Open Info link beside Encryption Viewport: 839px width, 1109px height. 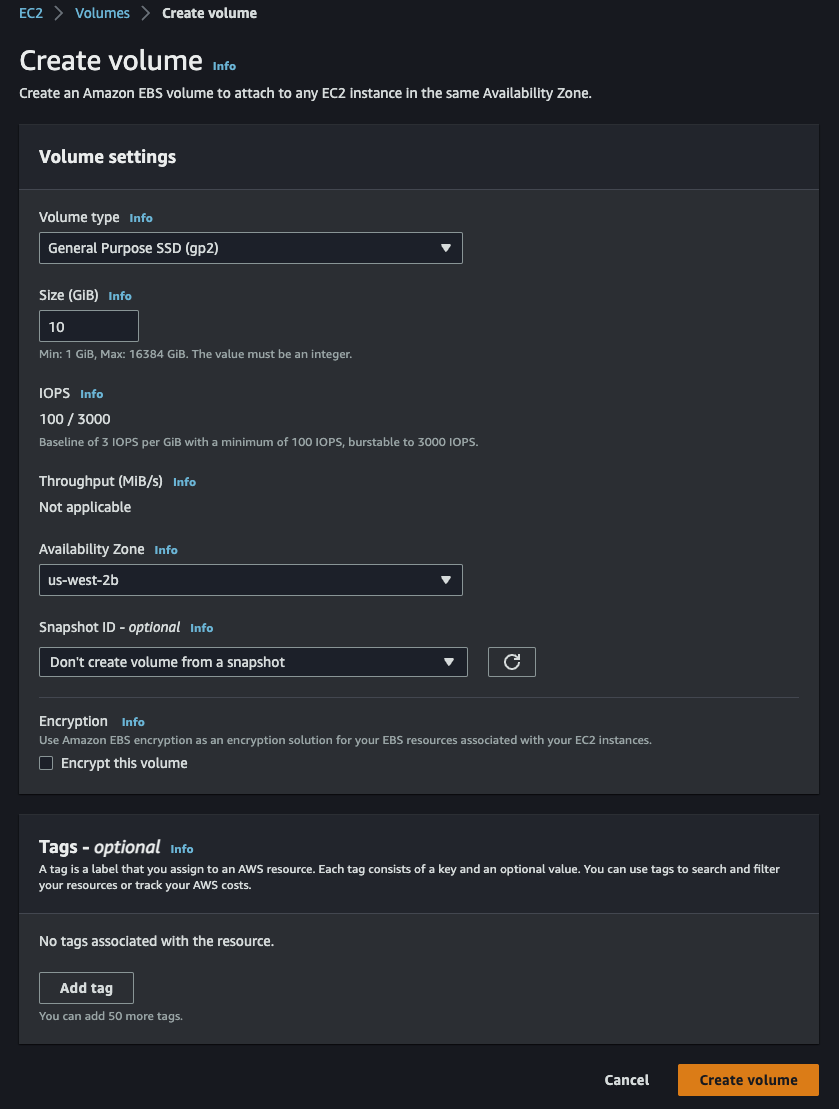coord(133,722)
